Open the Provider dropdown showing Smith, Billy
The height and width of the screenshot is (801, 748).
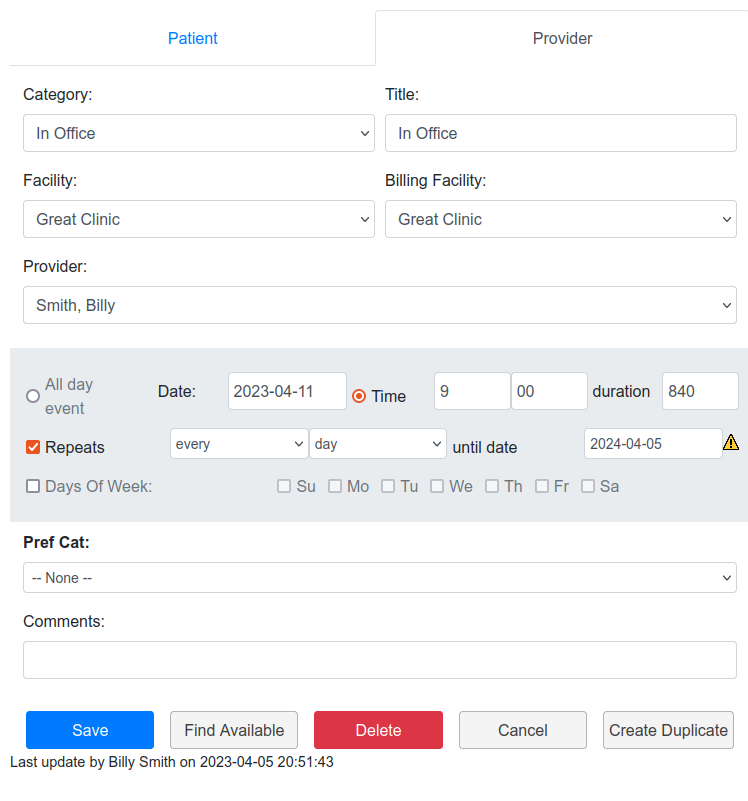[x=379, y=305]
